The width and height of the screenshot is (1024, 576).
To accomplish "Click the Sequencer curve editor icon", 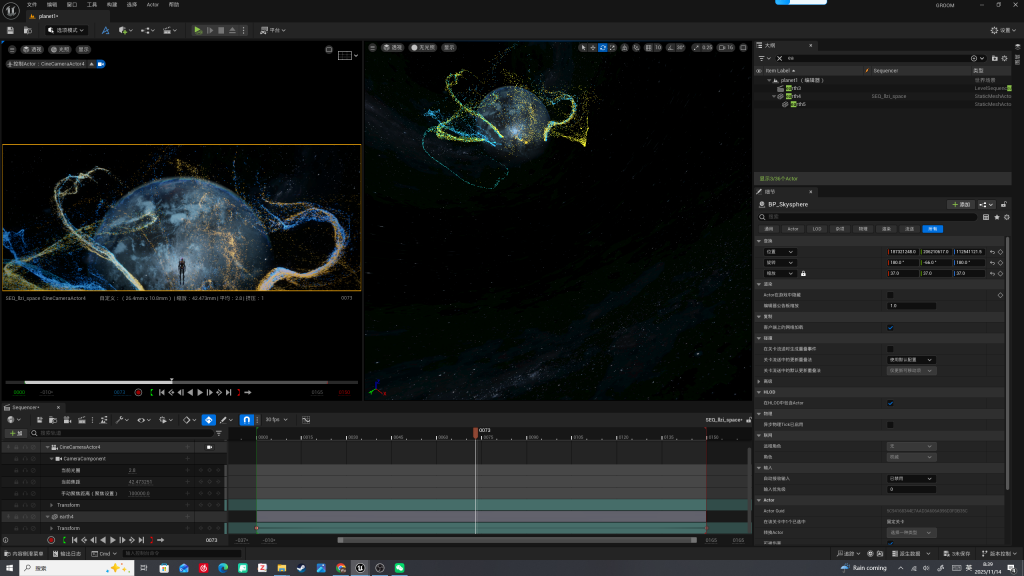I will point(305,420).
